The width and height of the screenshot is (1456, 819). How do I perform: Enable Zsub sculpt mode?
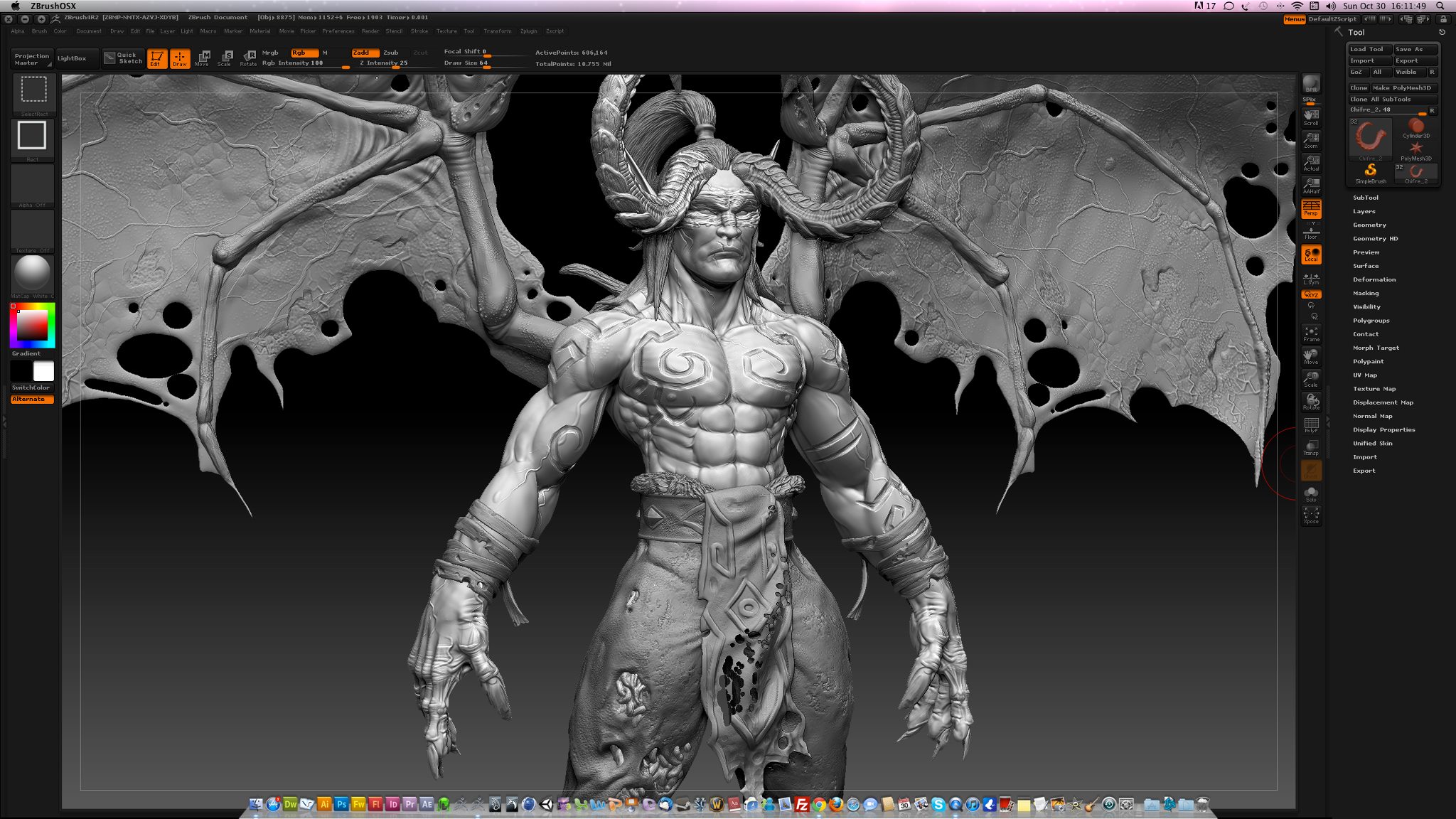pos(391,53)
